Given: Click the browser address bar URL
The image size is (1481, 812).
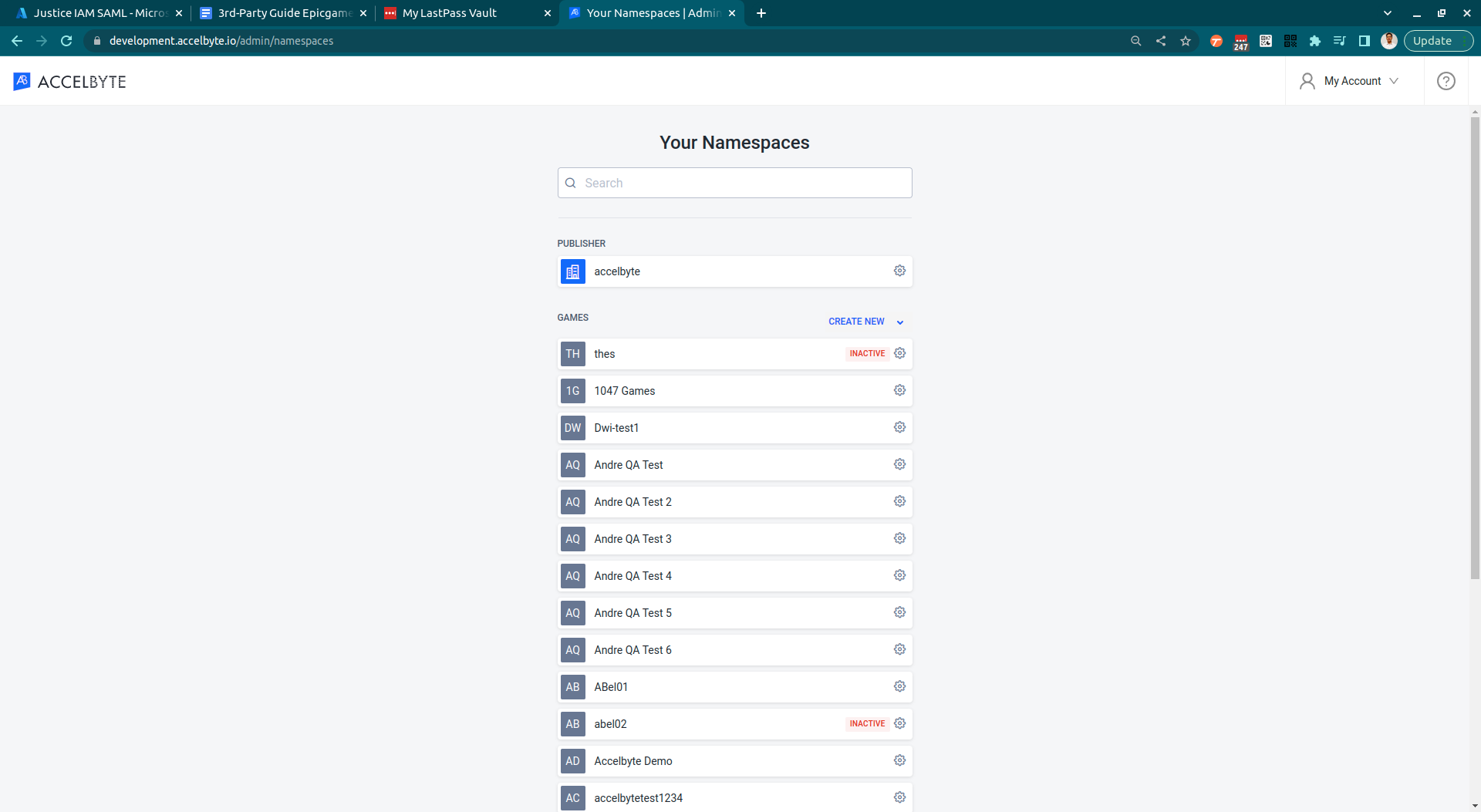Looking at the screenshot, I should click(221, 41).
